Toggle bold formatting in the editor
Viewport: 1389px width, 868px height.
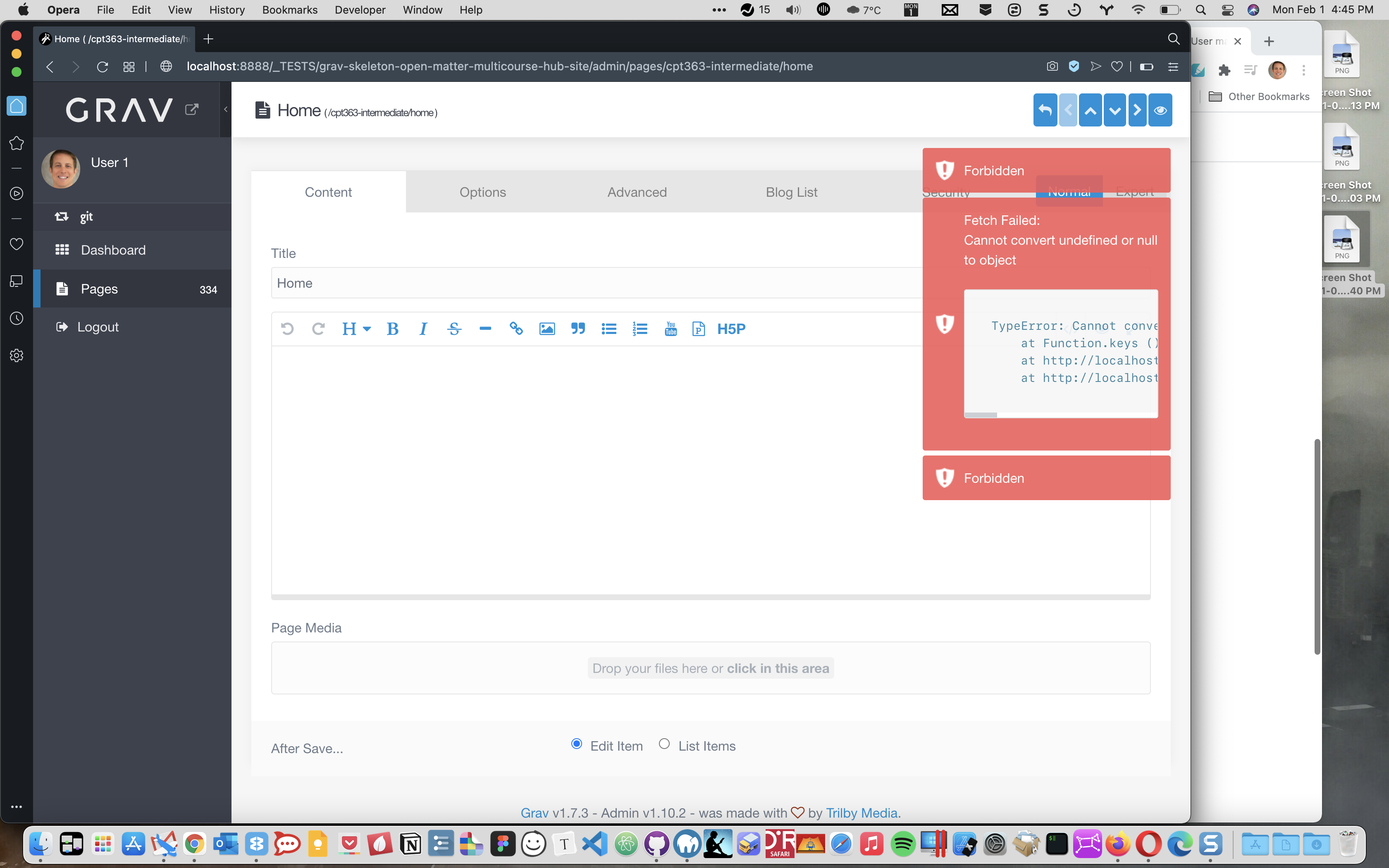point(393,328)
